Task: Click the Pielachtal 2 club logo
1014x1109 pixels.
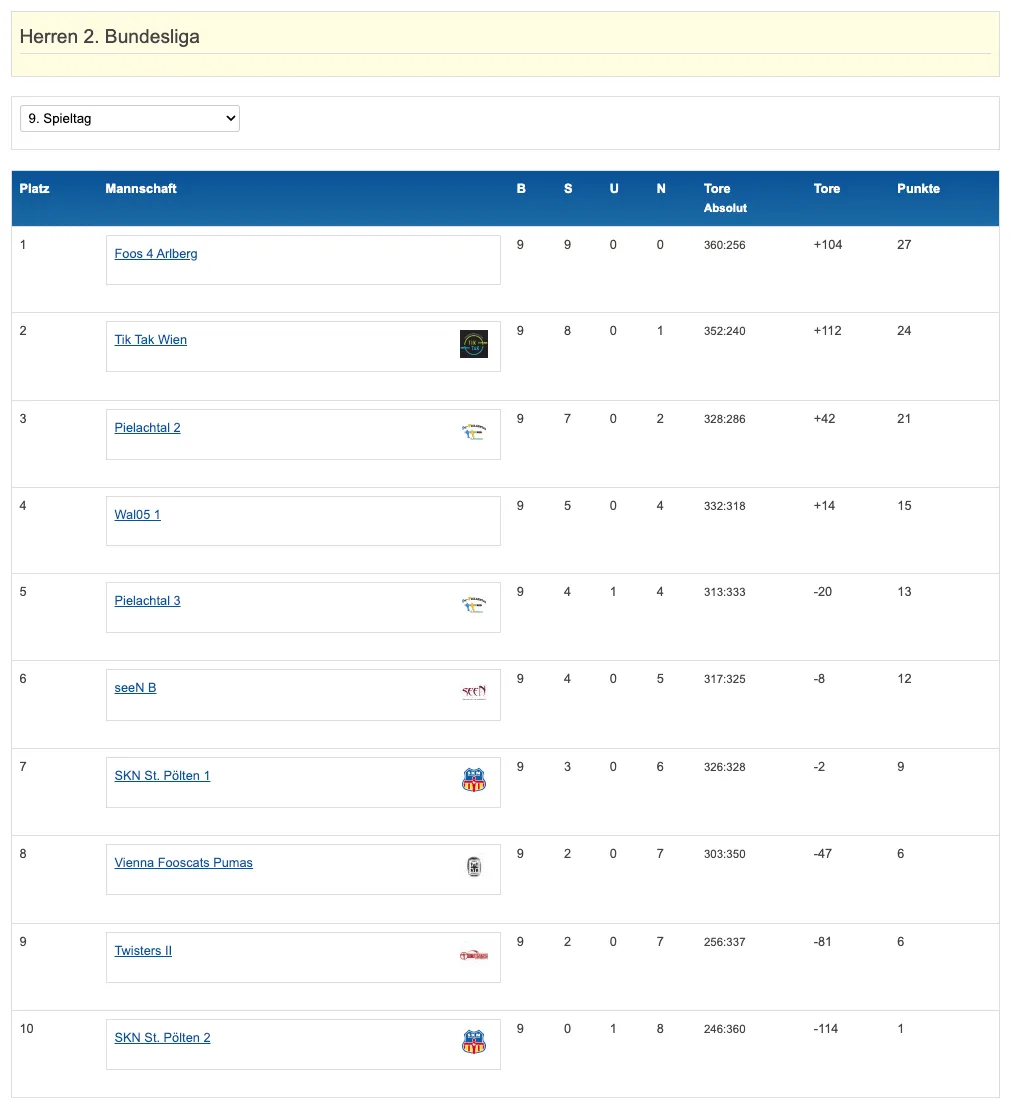Action: (474, 432)
